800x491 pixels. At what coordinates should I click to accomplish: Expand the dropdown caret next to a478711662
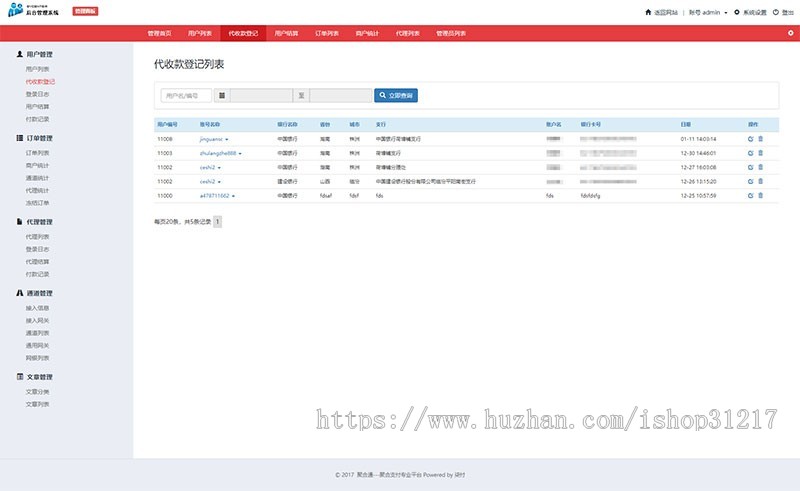233,196
